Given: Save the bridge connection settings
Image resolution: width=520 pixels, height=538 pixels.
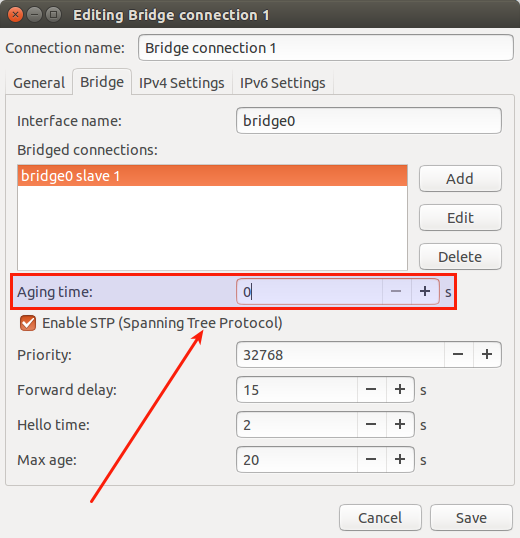Looking at the screenshot, I should [x=471, y=518].
